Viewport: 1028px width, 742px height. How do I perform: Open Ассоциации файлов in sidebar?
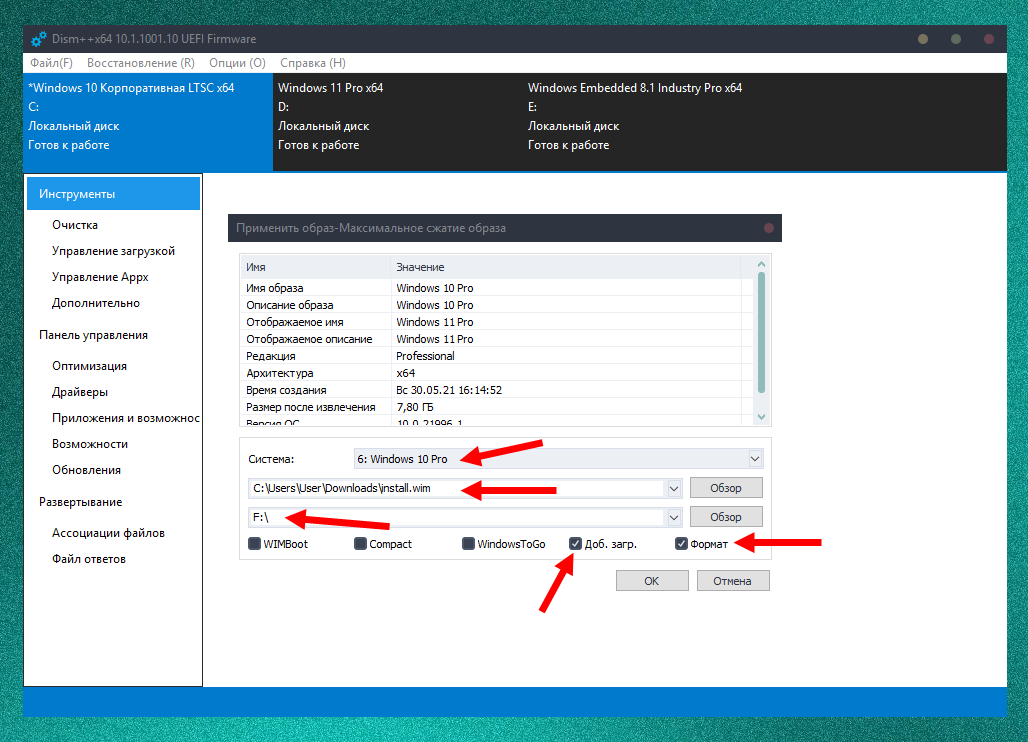pyautogui.click(x=108, y=533)
